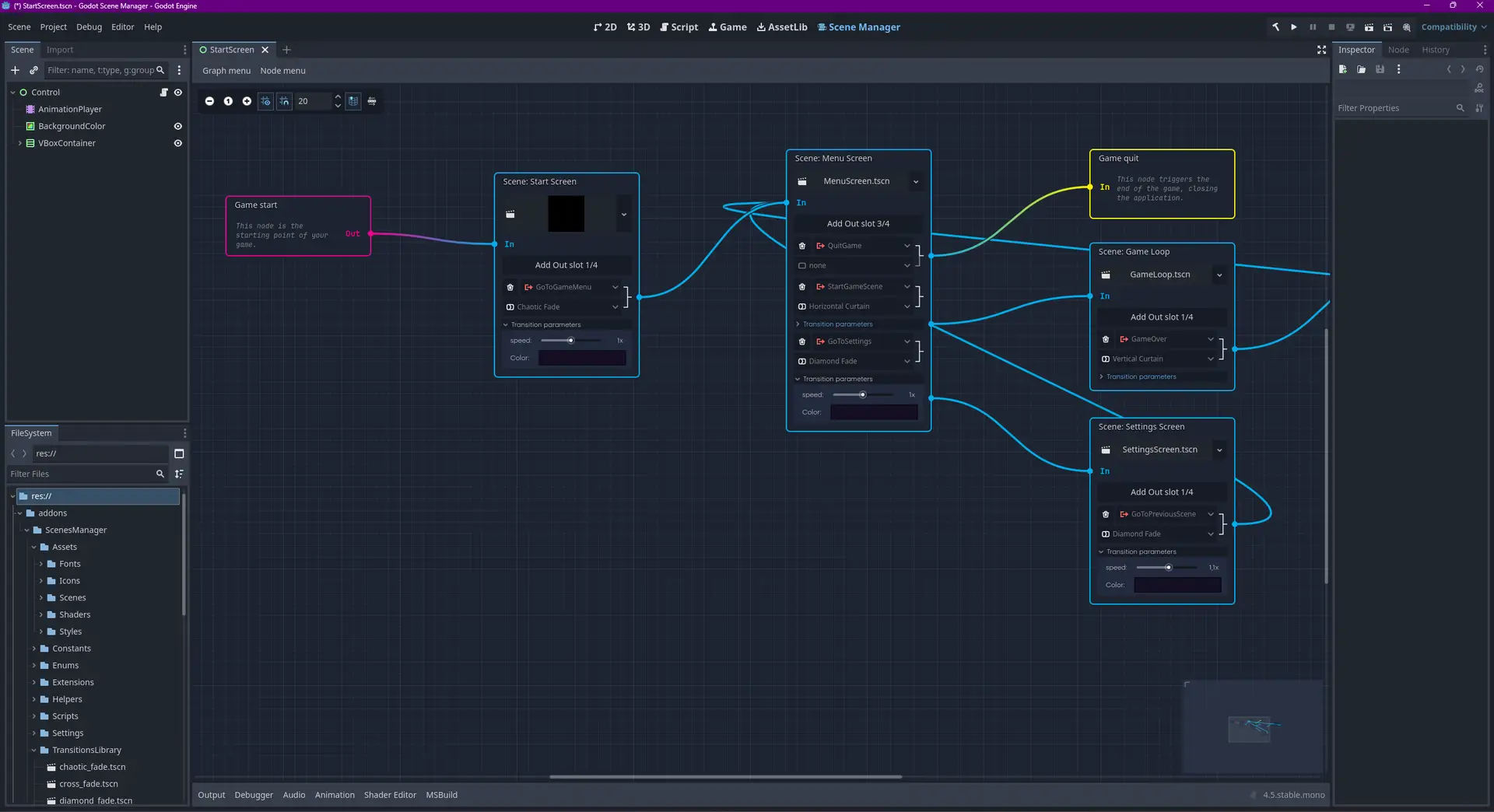Switch to the Import tab
Viewport: 1494px width, 812px height.
click(60, 50)
